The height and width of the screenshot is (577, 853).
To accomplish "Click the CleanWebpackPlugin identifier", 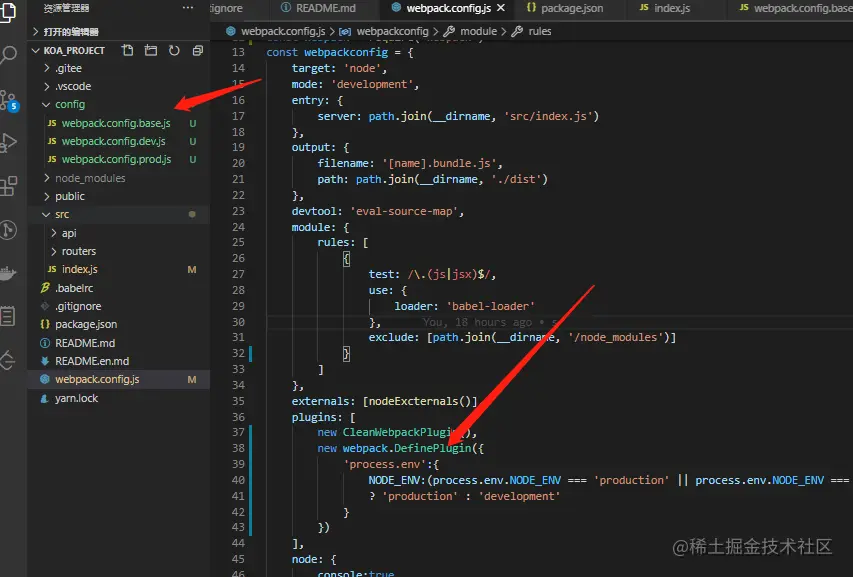I will pyautogui.click(x=403, y=432).
